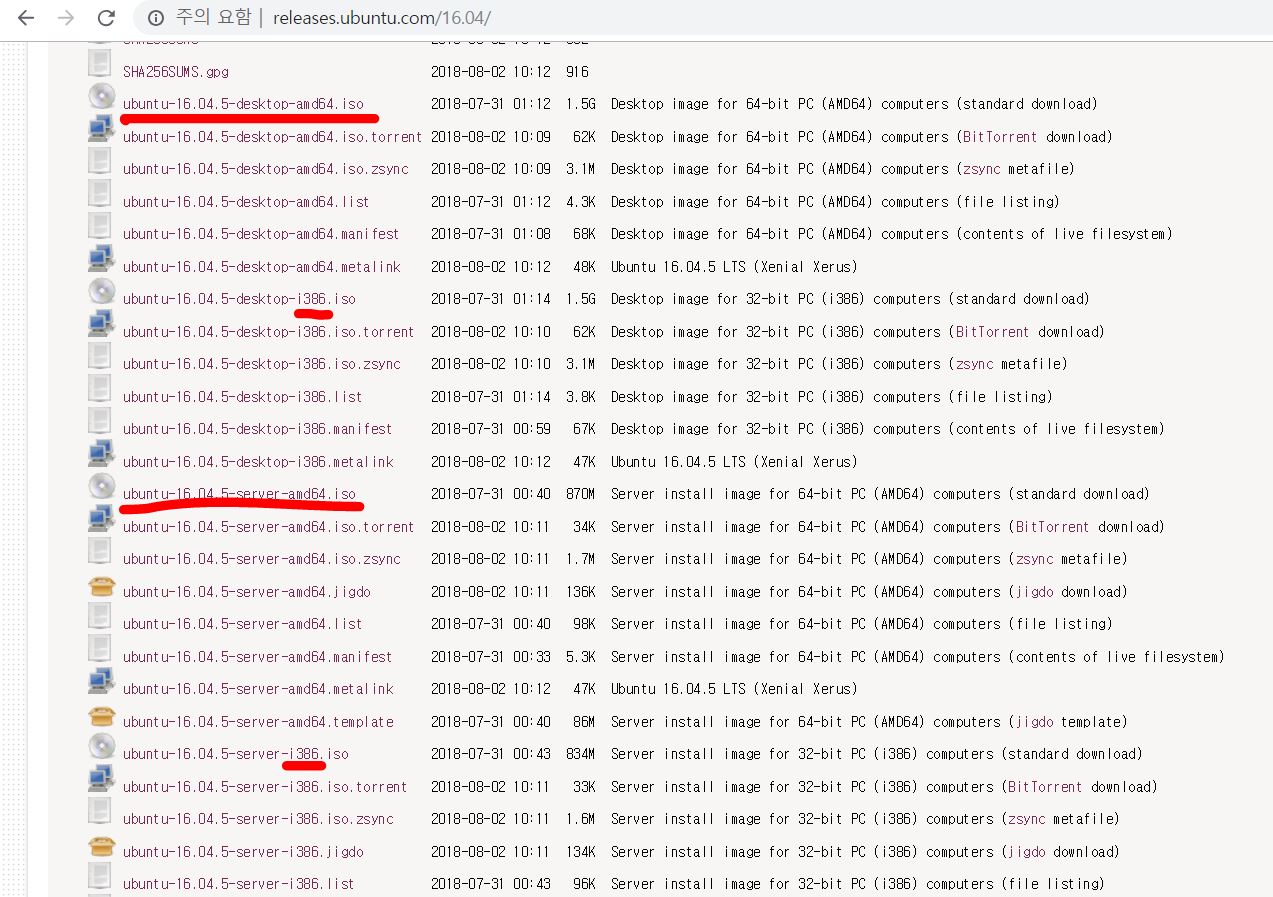Open ubuntu-16.04.5-desktop-i386.list link
This screenshot has width=1273, height=897.
pyautogui.click(x=242, y=397)
